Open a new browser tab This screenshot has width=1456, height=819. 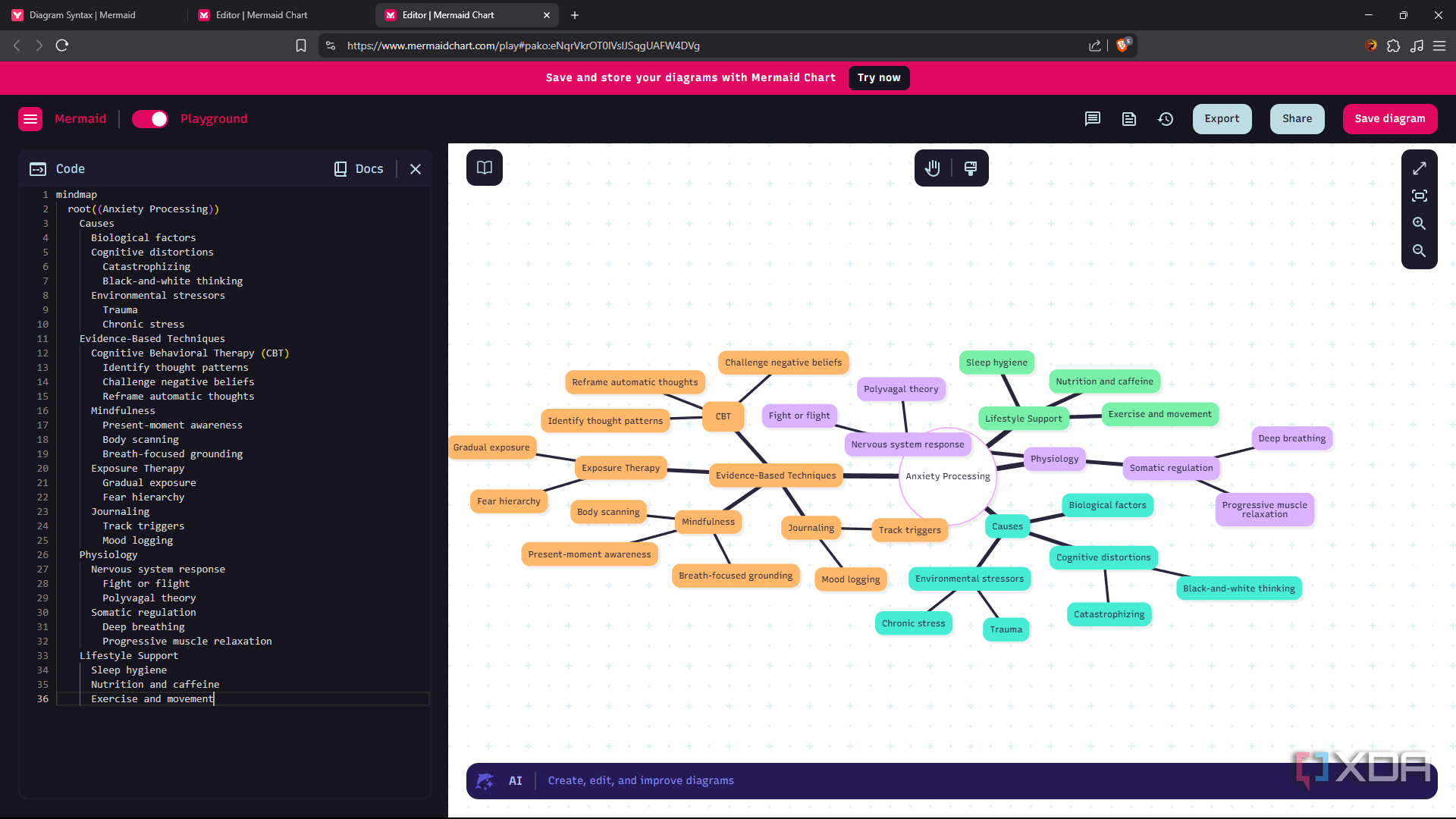point(575,15)
